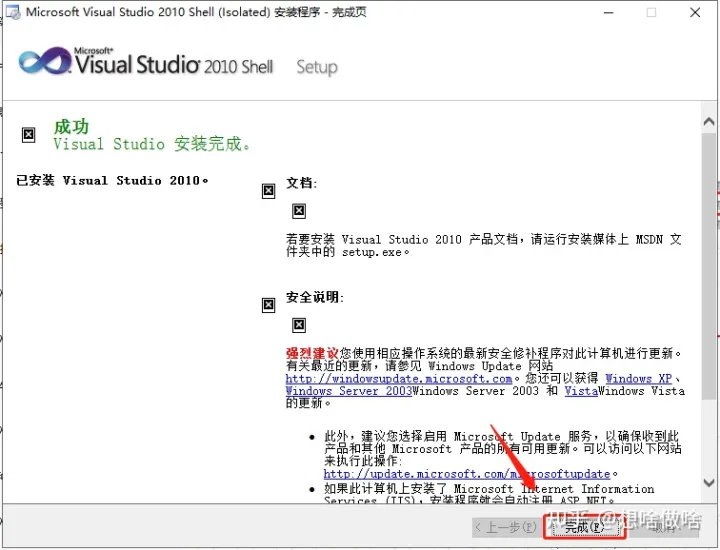Image resolution: width=720 pixels, height=550 pixels.
Task: Open the Vista update link
Action: tap(581, 391)
